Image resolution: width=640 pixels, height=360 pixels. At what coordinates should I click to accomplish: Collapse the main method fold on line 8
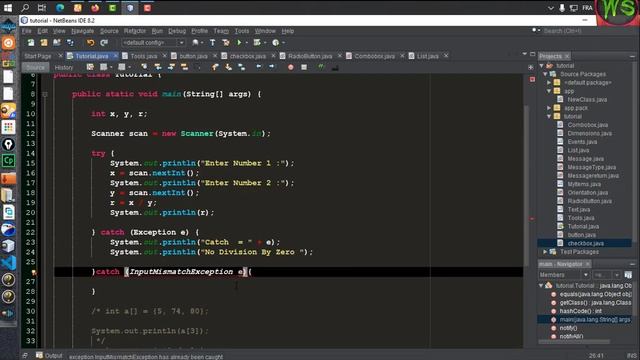[45, 94]
